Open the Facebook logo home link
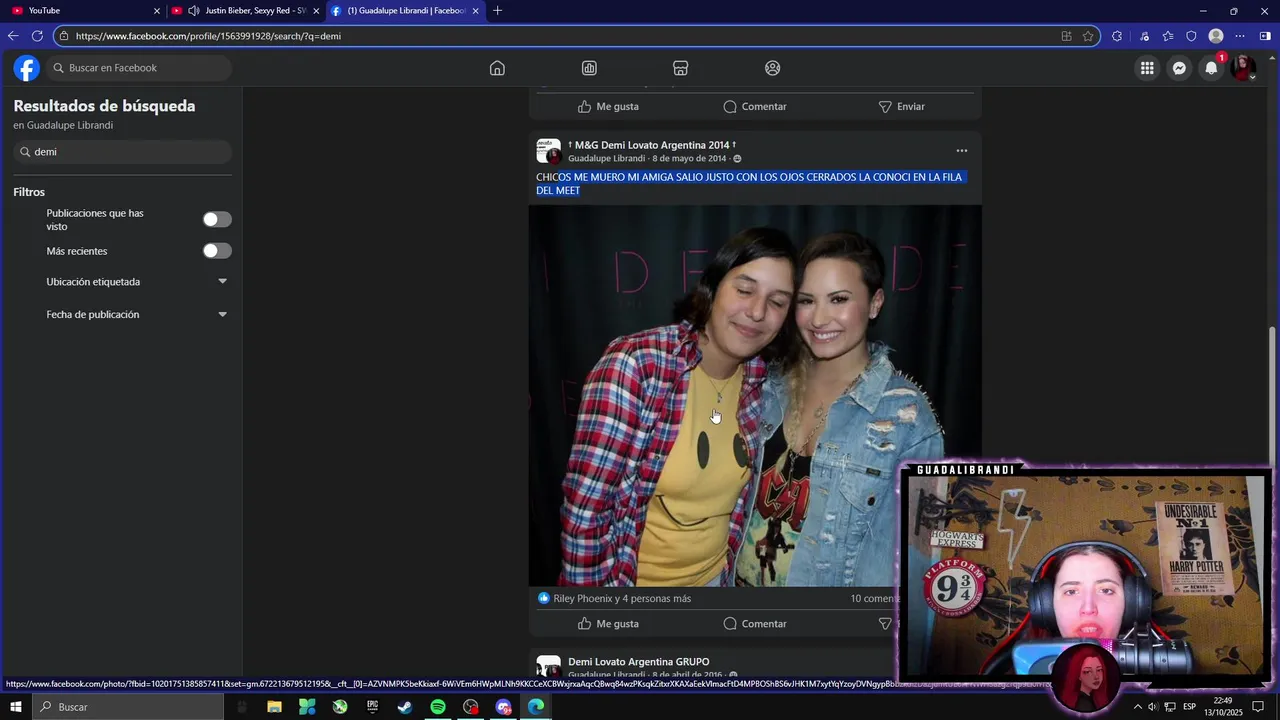1280x720 pixels. point(27,68)
